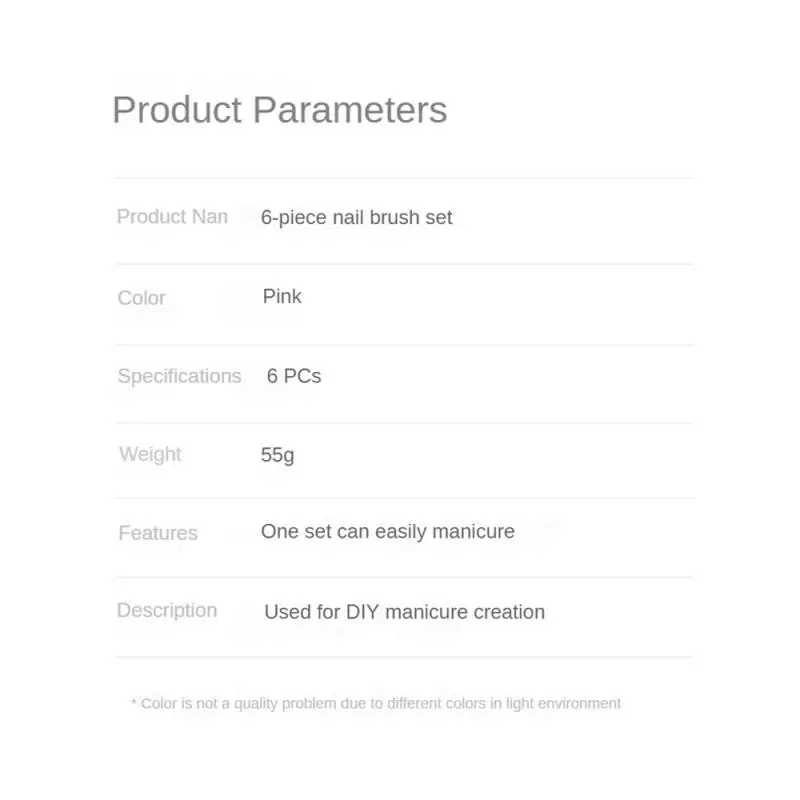Viewport: 800px width, 800px height.
Task: Click One set can easily manicure text
Action: [x=387, y=532]
